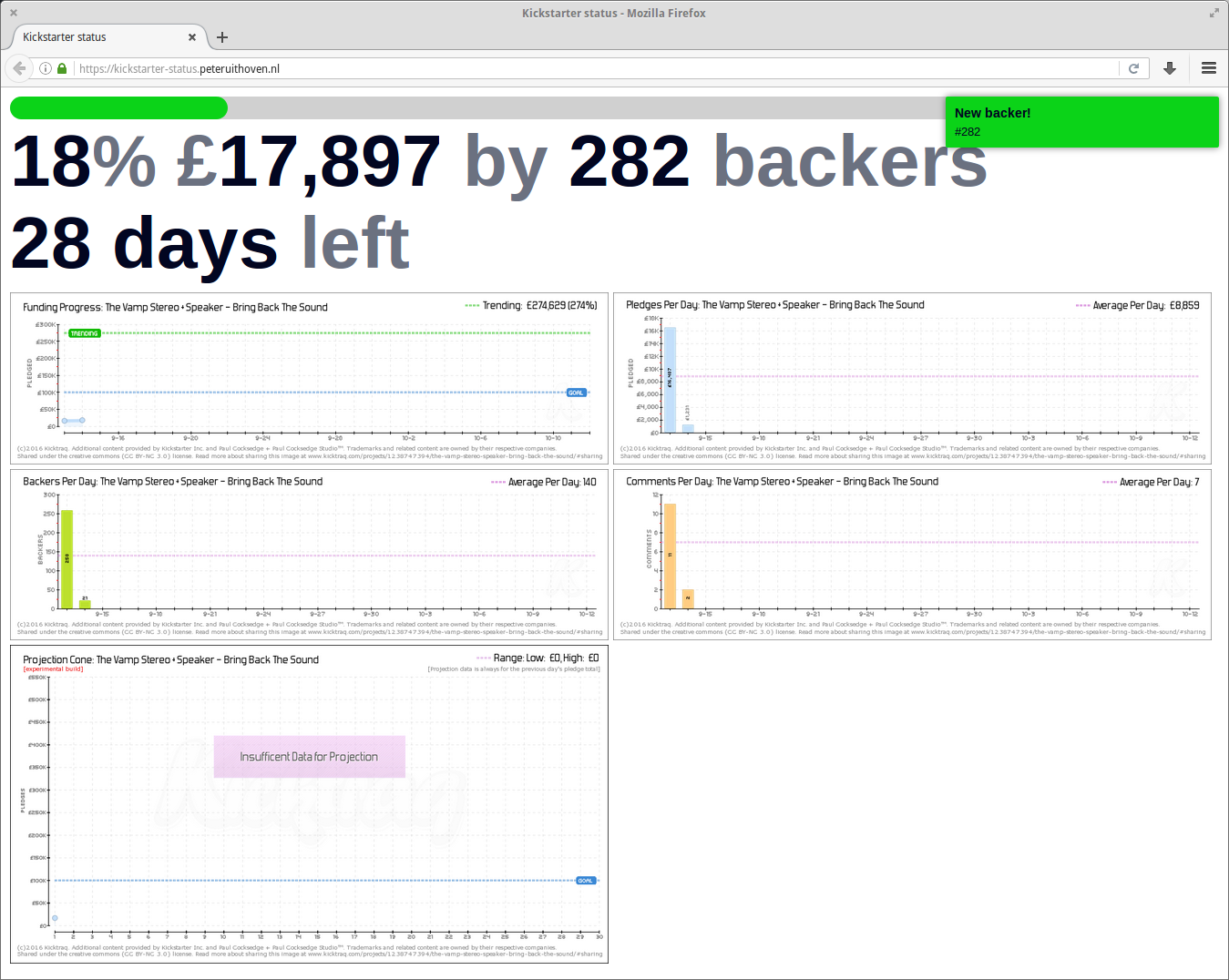Open the Funding Progress chart
The image size is (1229, 980).
point(309,378)
